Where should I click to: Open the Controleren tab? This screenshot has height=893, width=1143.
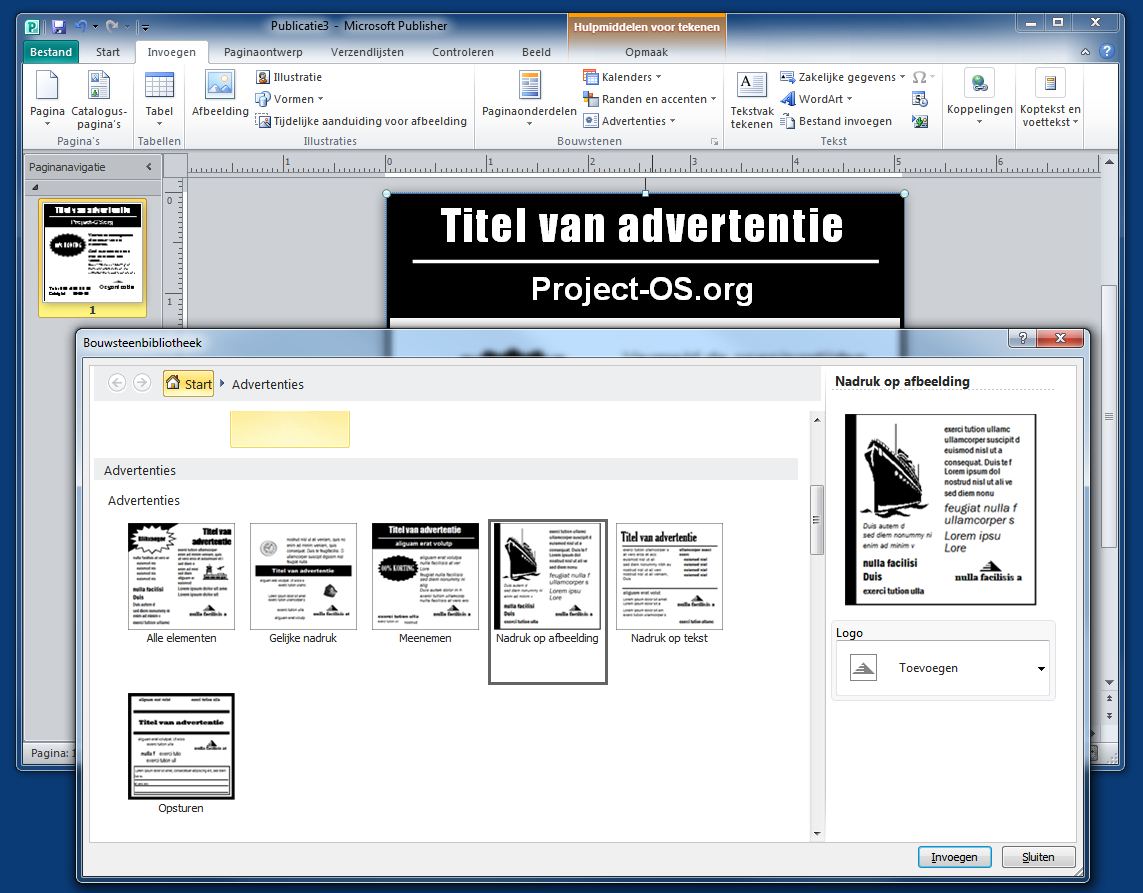click(463, 52)
